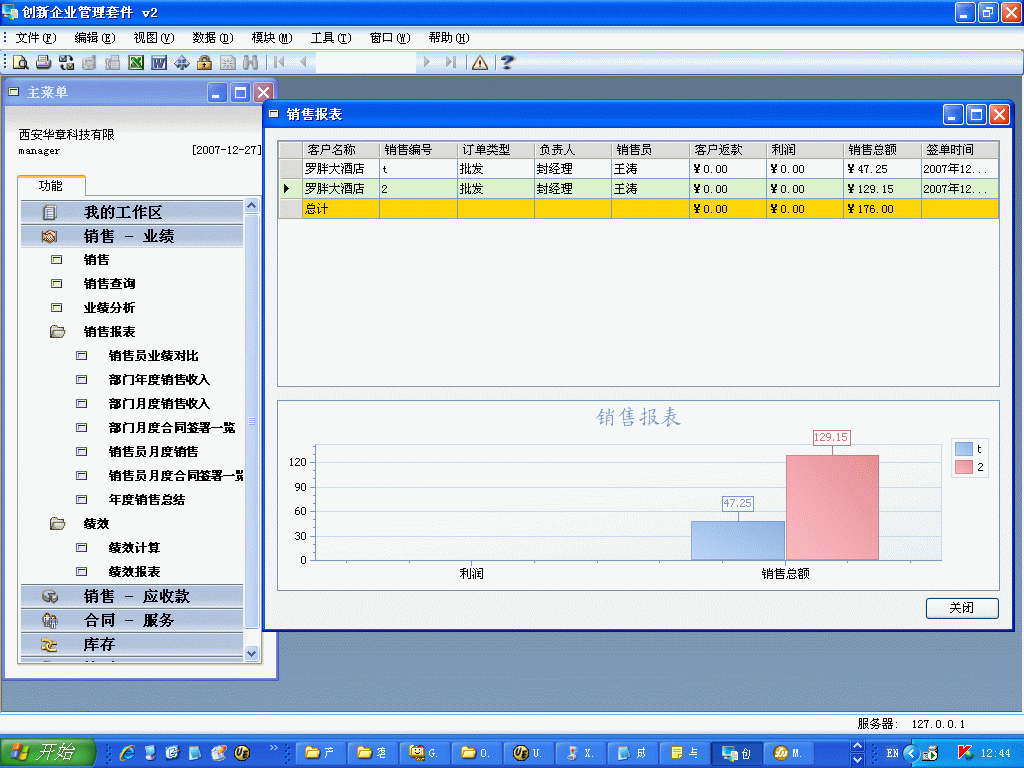Go to last record toolbar arrow
Image resolution: width=1024 pixels, height=768 pixels.
(451, 62)
